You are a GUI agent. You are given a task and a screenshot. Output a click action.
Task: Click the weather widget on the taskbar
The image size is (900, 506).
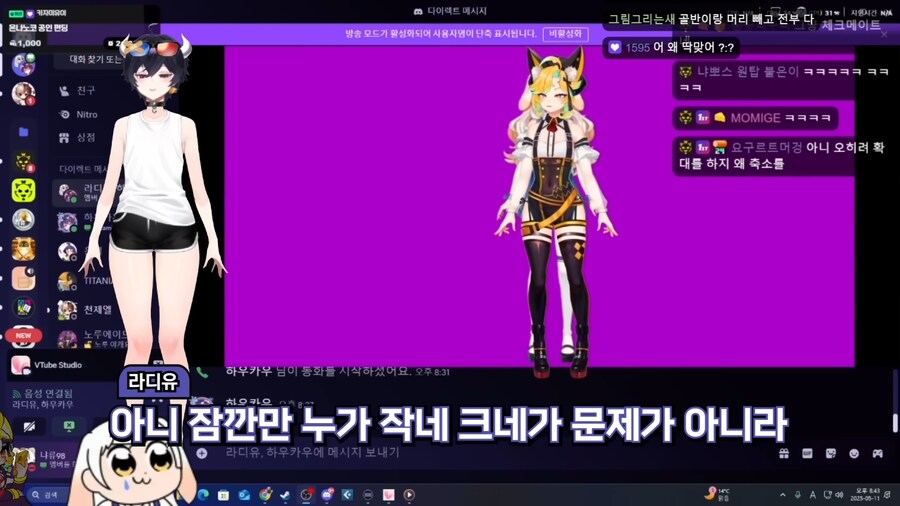coord(718,495)
